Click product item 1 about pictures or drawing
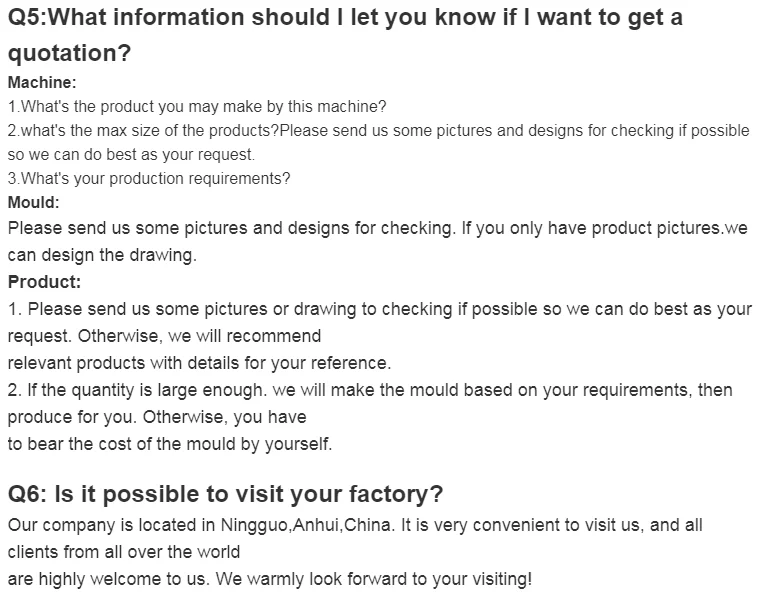The height and width of the screenshot is (602, 781). click(379, 309)
